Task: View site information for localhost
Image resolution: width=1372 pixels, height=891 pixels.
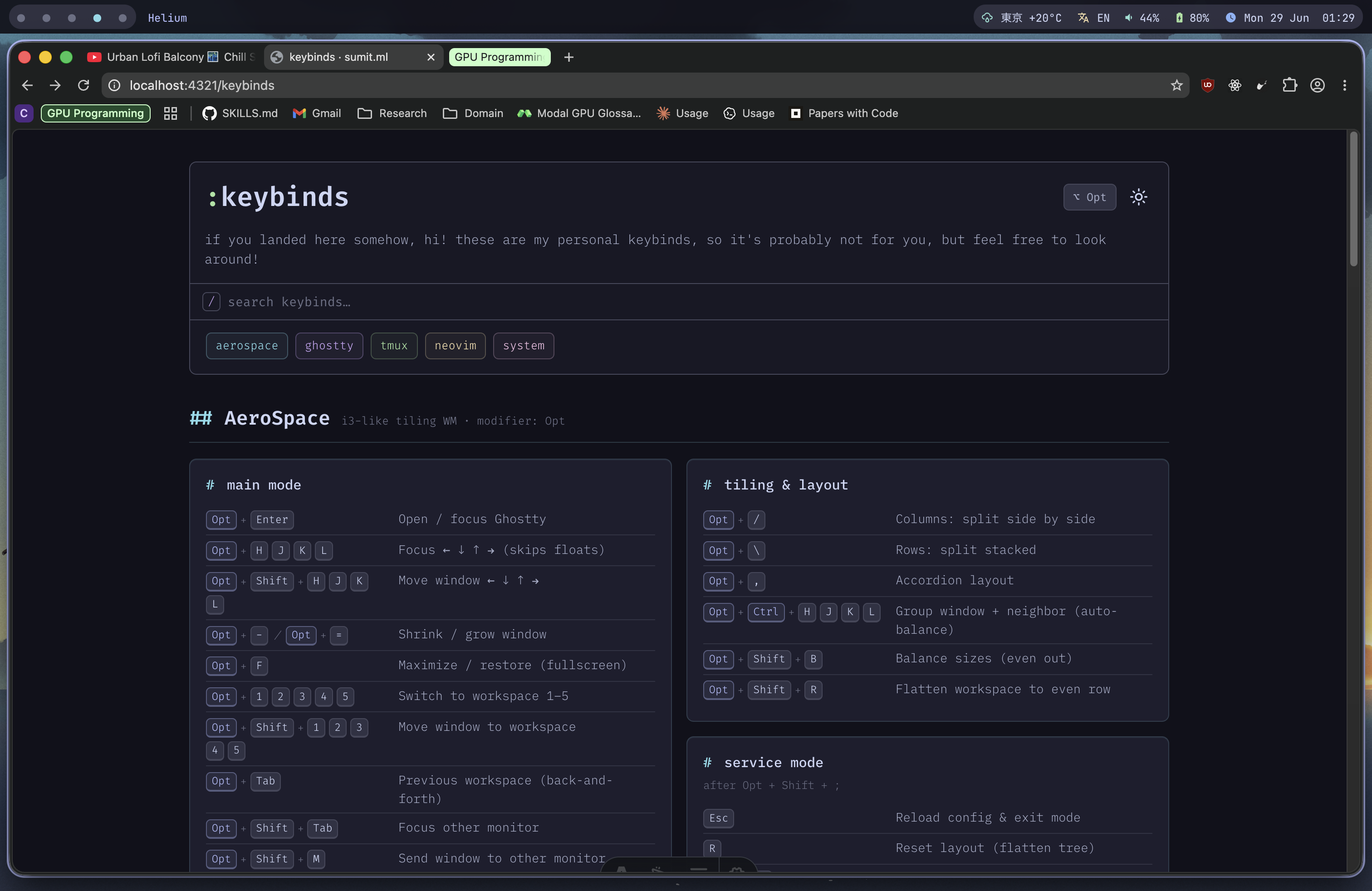Action: coord(115,85)
